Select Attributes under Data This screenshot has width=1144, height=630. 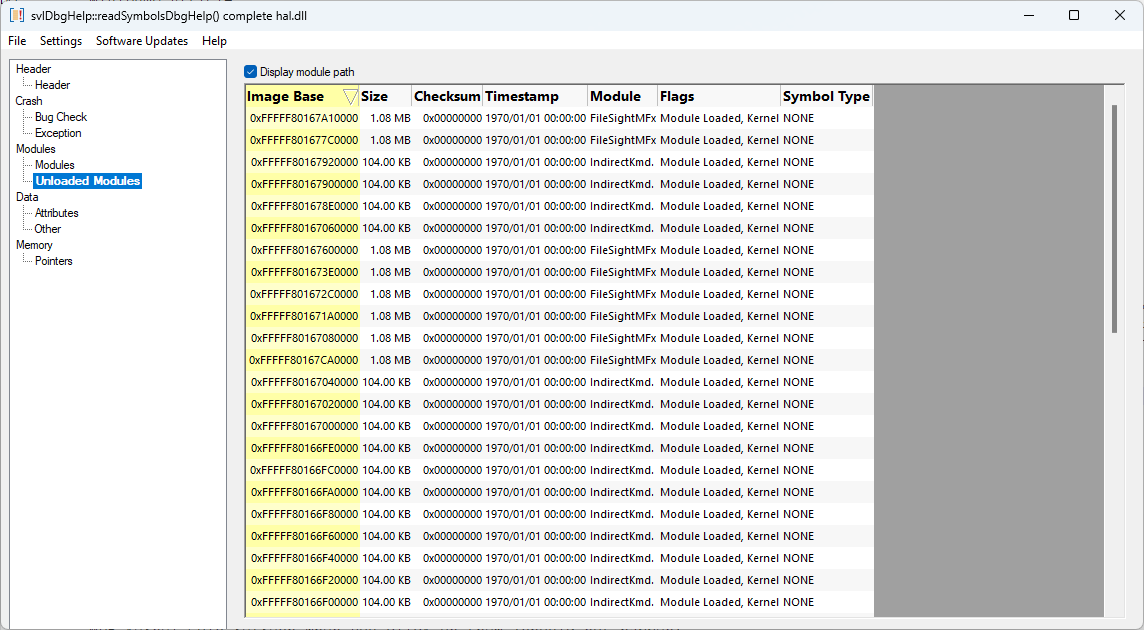pyautogui.click(x=55, y=212)
